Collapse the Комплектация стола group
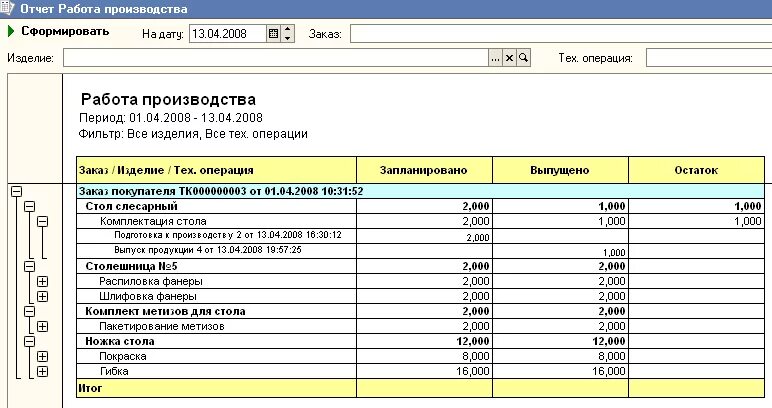 (43, 221)
